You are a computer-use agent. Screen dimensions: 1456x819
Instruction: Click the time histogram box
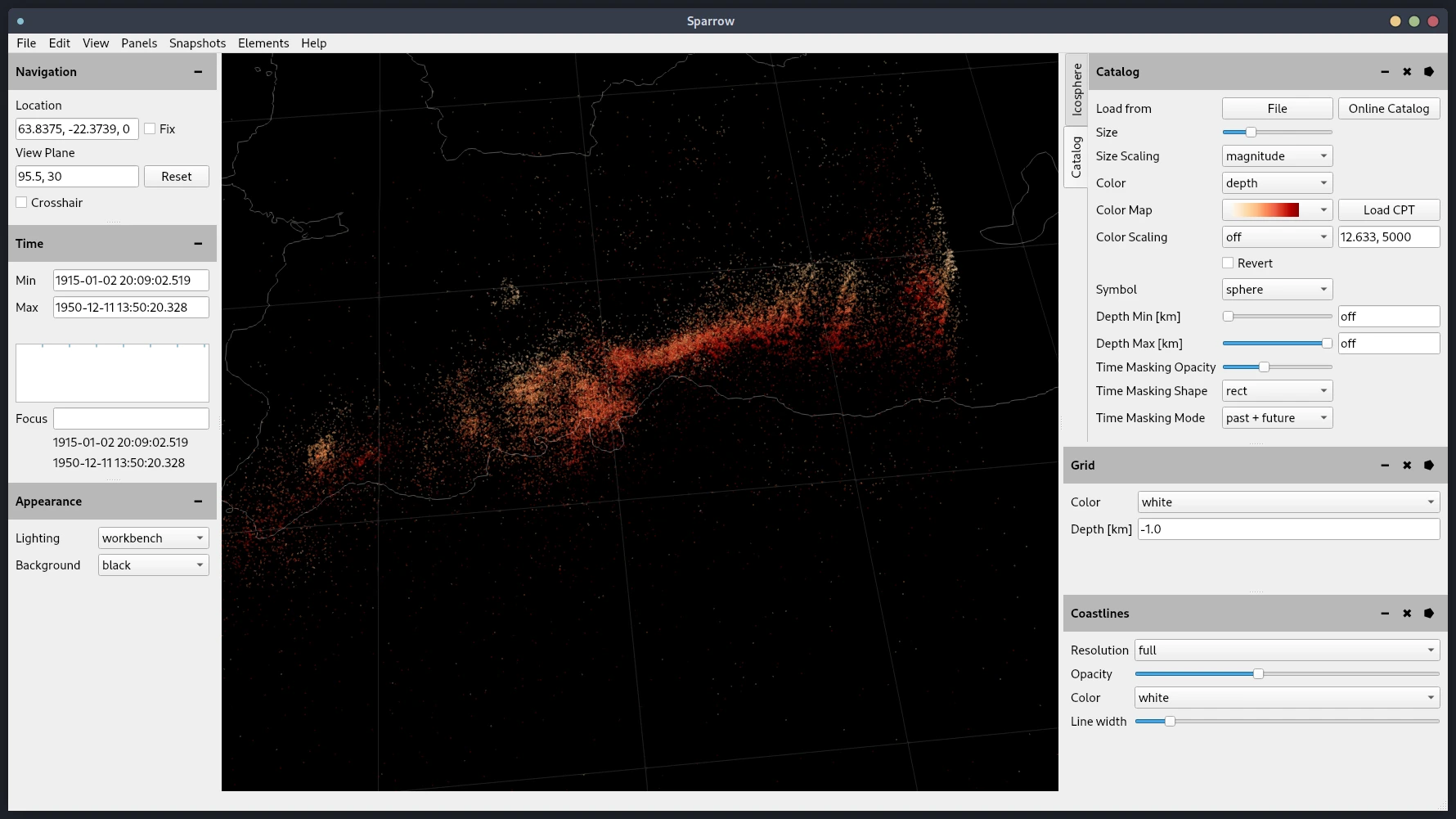pos(112,373)
